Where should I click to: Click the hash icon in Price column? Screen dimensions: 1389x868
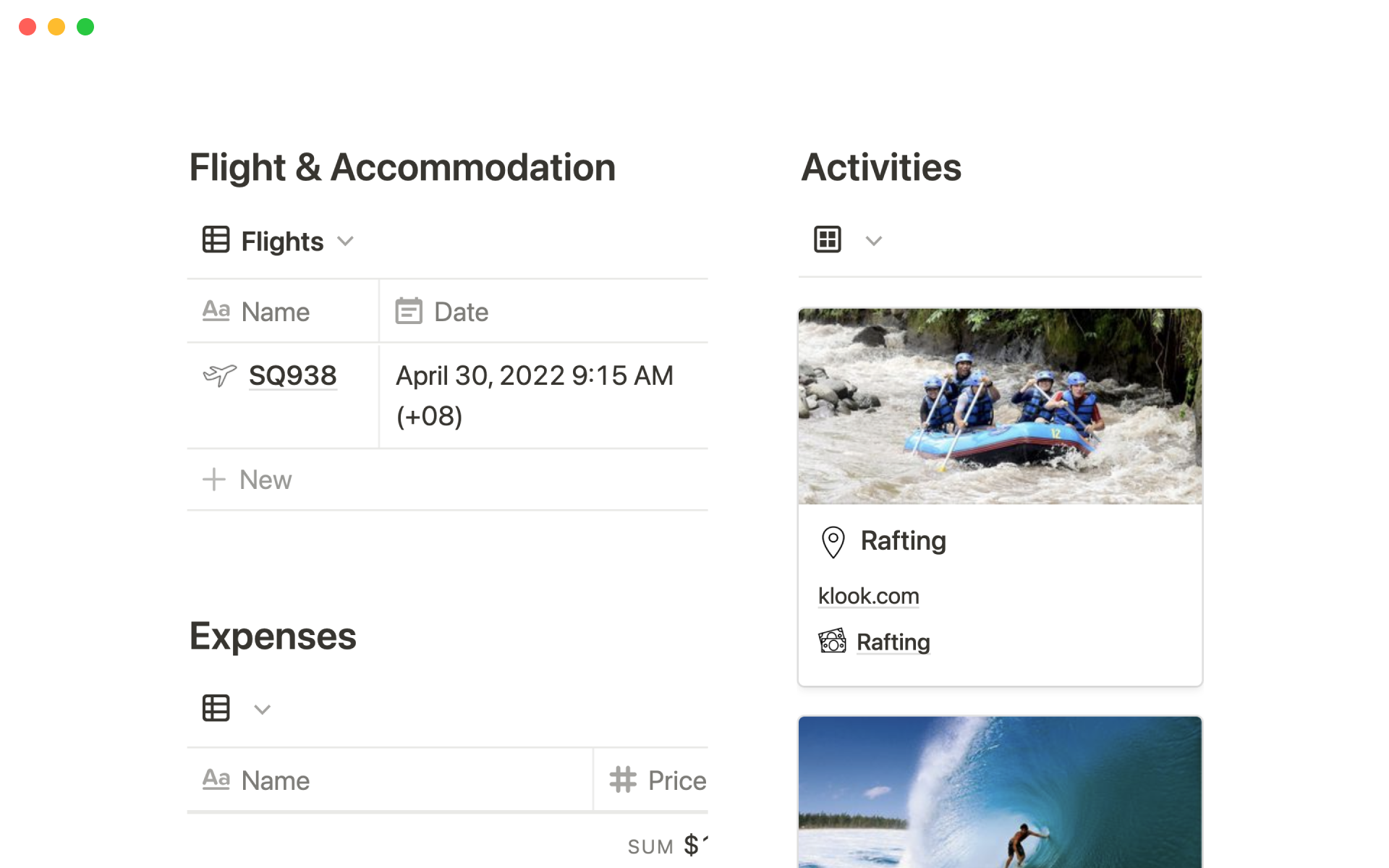[x=623, y=780]
